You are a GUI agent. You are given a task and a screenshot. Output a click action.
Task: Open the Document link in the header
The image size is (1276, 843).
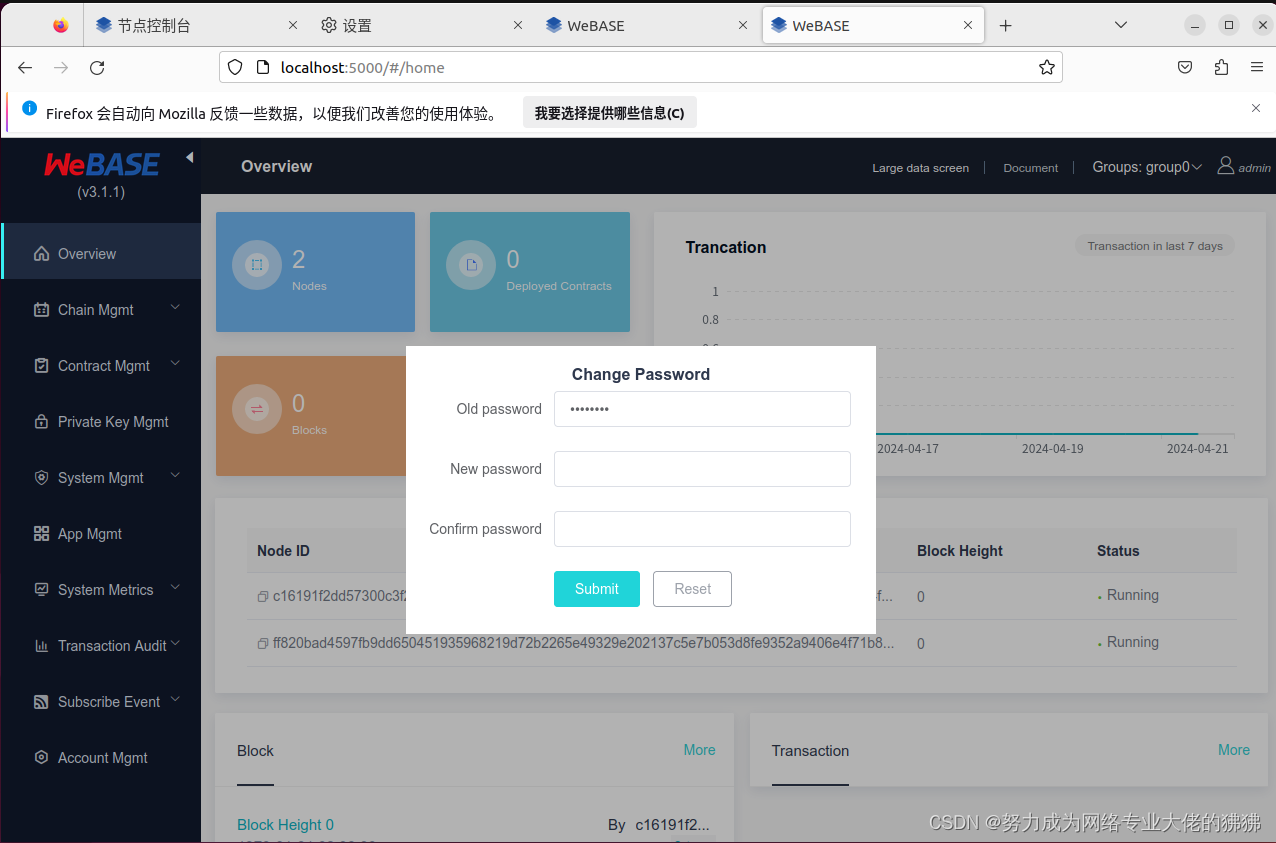[1030, 167]
